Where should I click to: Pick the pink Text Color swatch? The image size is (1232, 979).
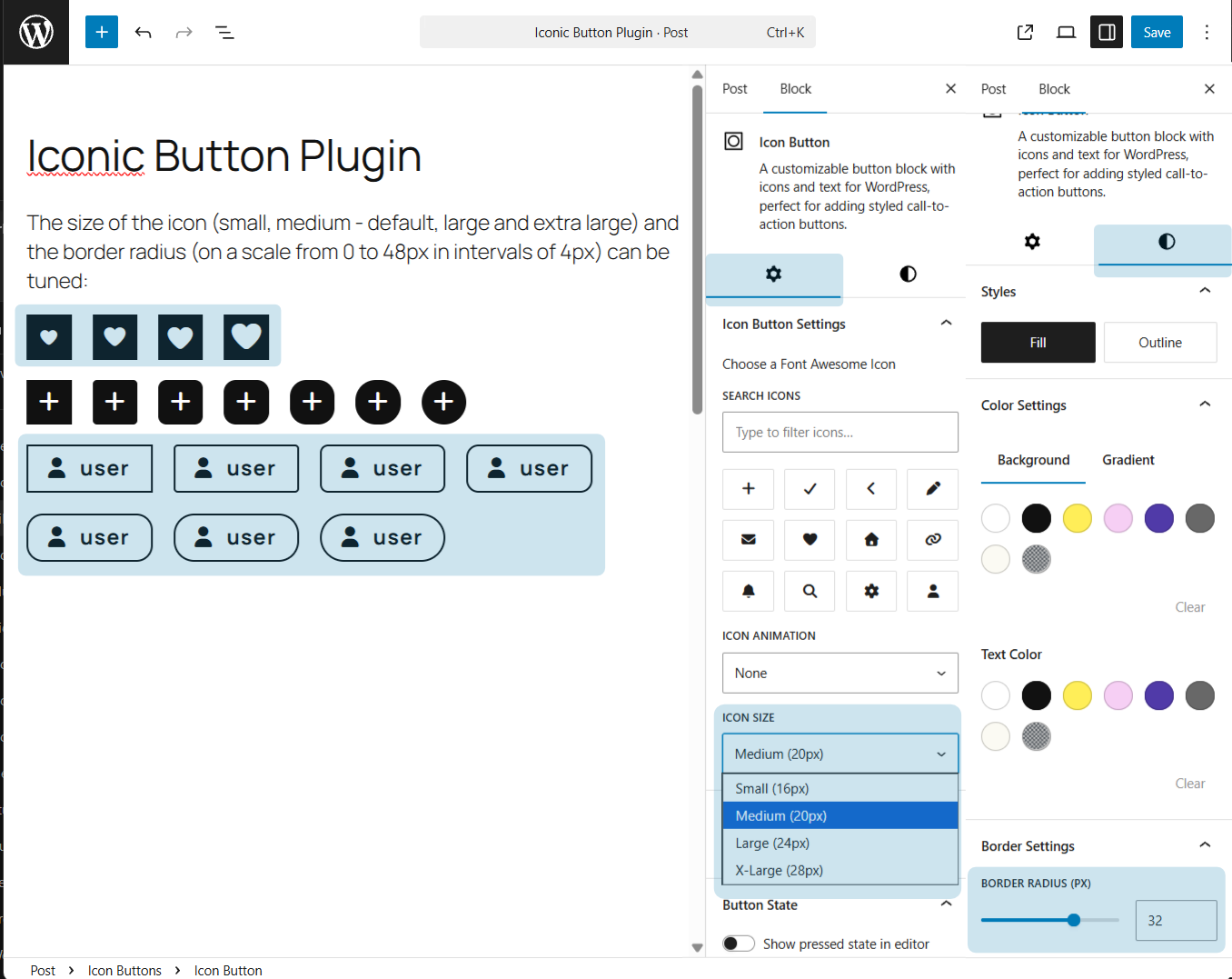(x=1118, y=696)
